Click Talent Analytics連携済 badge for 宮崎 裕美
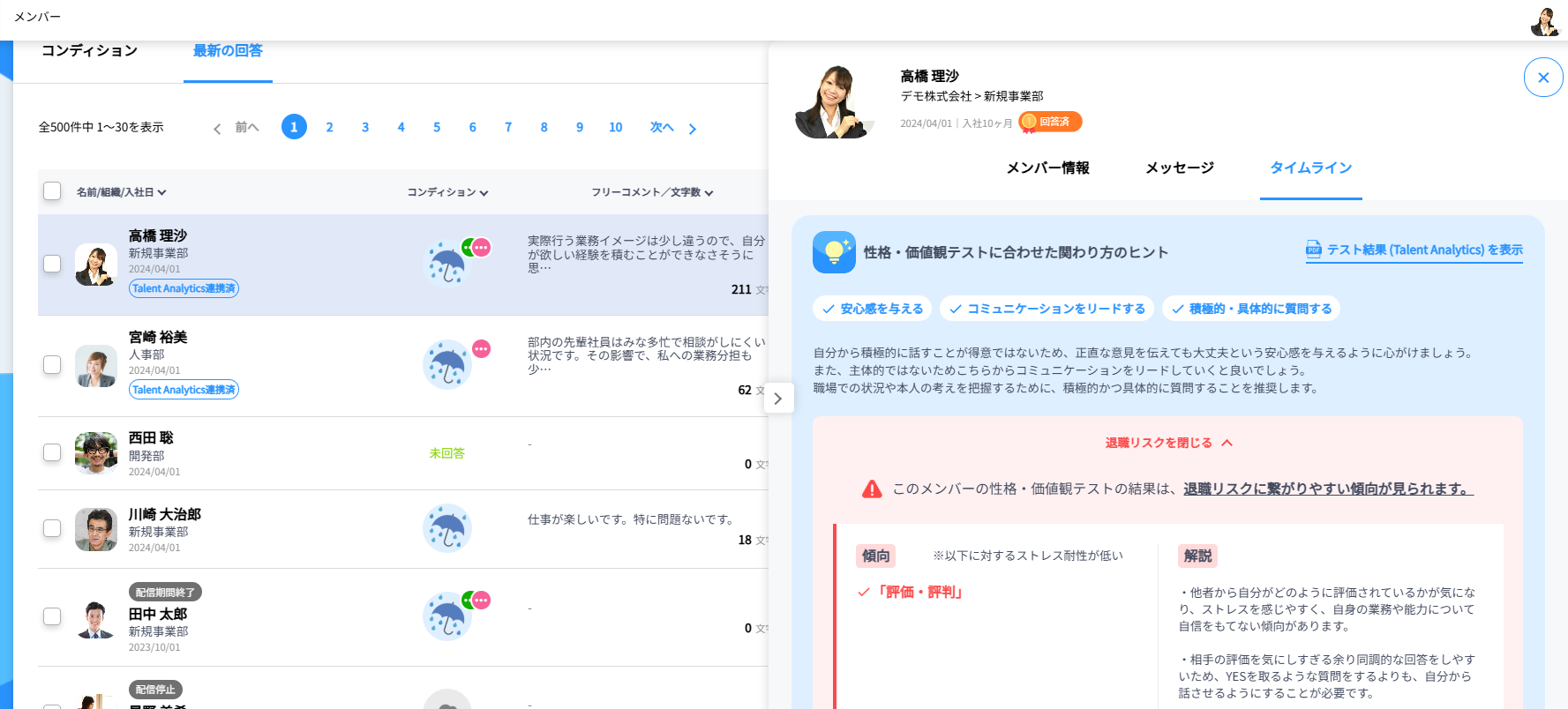Viewport: 1568px width, 709px height. (184, 390)
